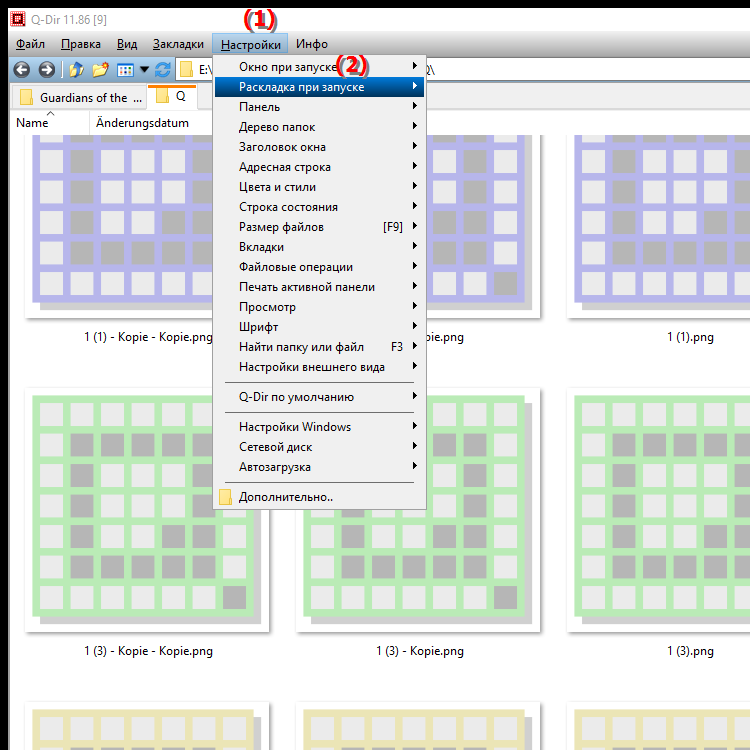Click file name label 1 (1).png
This screenshot has height=750, width=750.
[690, 337]
